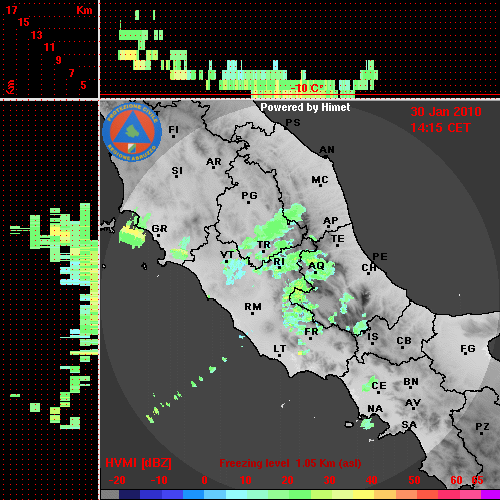Click the '65' dBZ scale value
The image size is (500, 500).
477,480
